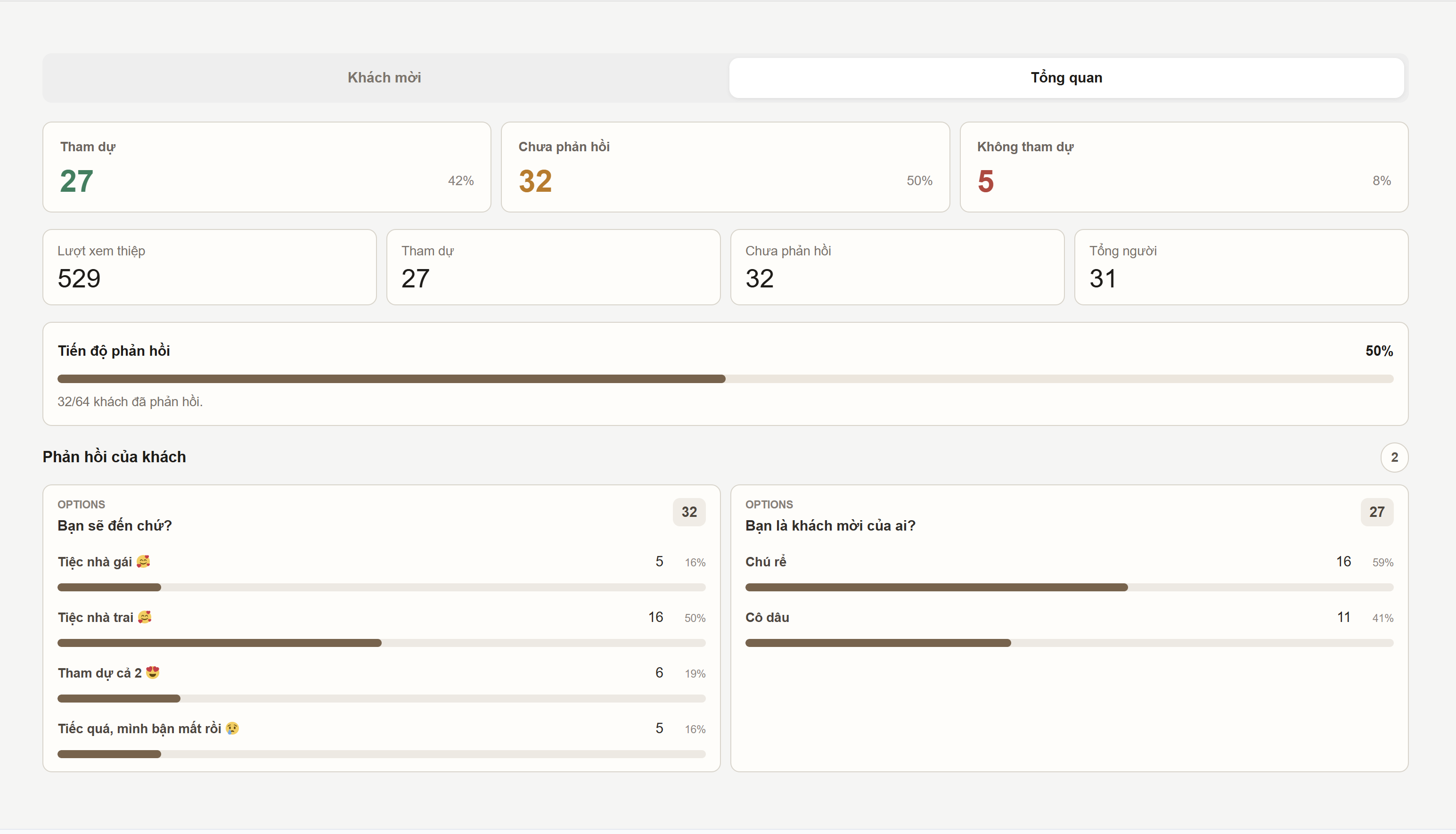Click the Tiếc quá 16% progress bar
Image resolution: width=1456 pixels, height=834 pixels.
(x=382, y=754)
